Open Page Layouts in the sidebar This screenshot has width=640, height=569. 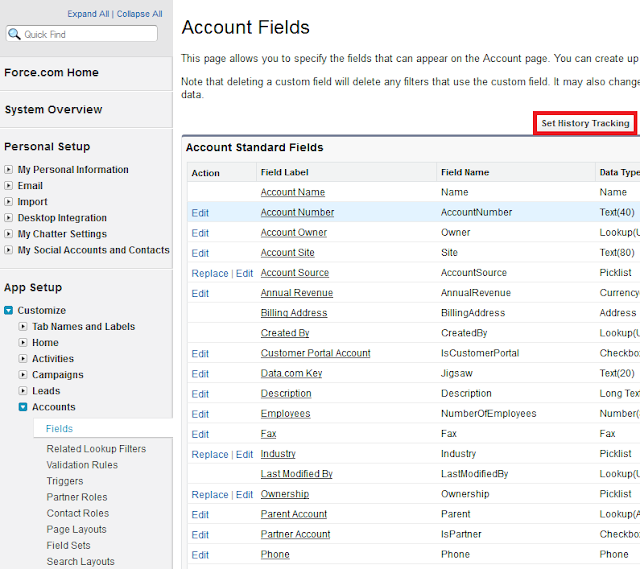coord(76,529)
